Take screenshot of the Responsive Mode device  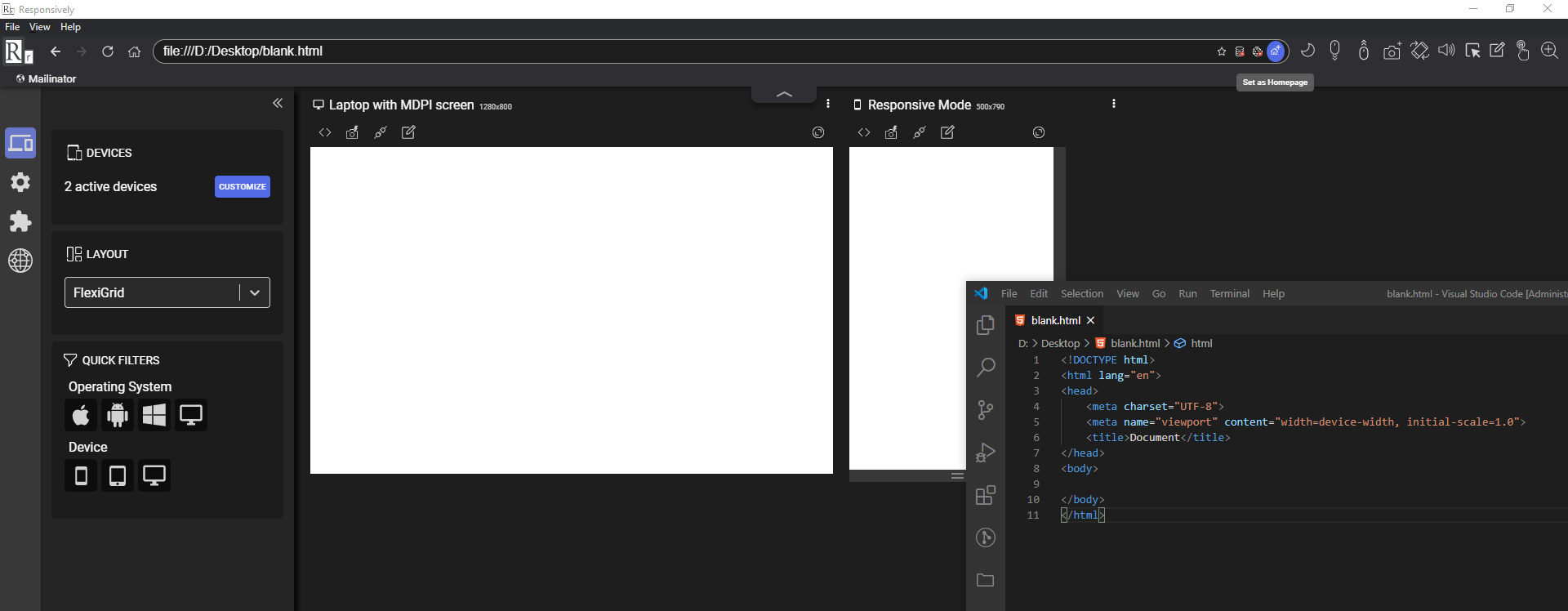click(x=892, y=132)
